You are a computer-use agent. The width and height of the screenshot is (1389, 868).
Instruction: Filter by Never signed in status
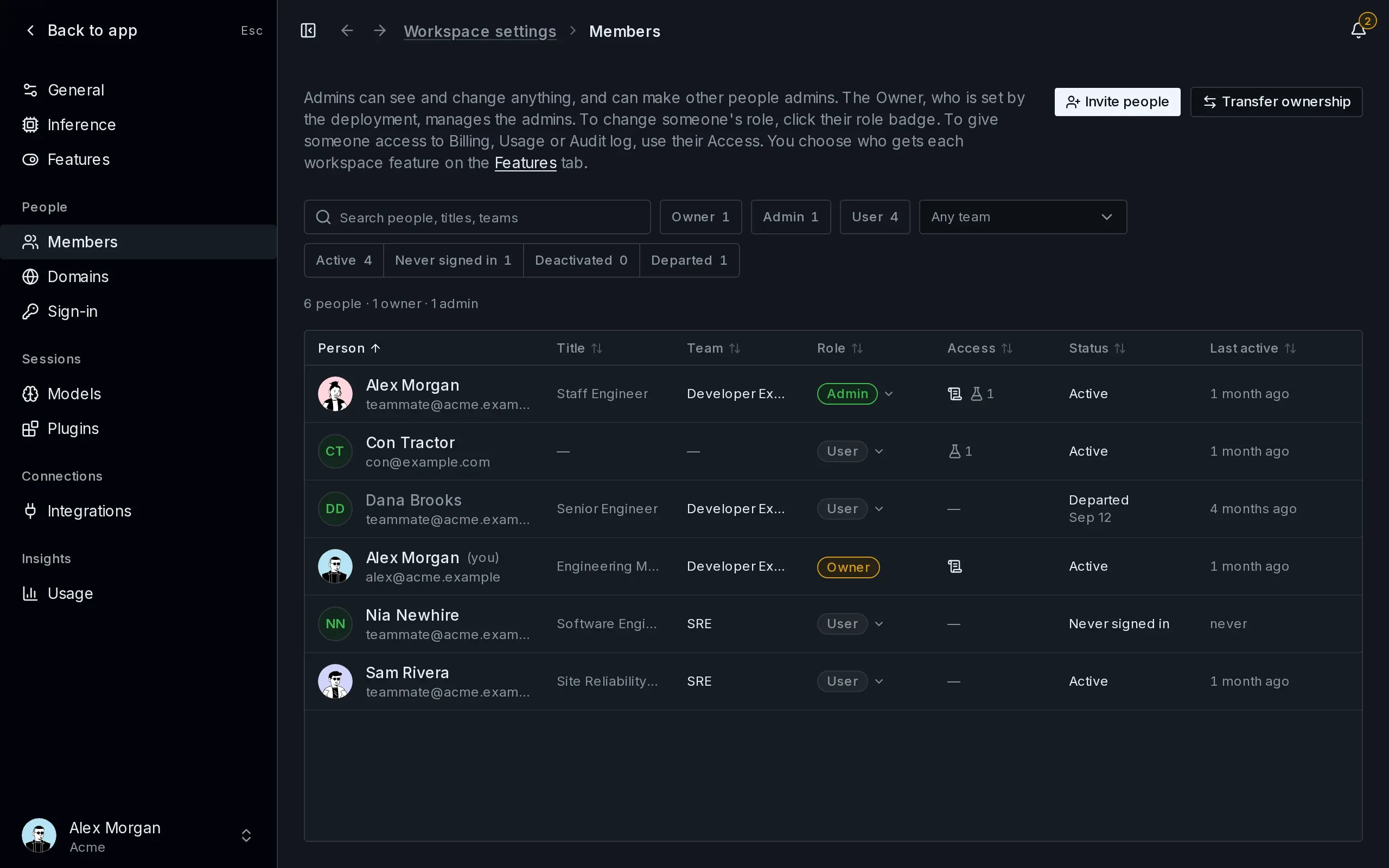pos(453,260)
